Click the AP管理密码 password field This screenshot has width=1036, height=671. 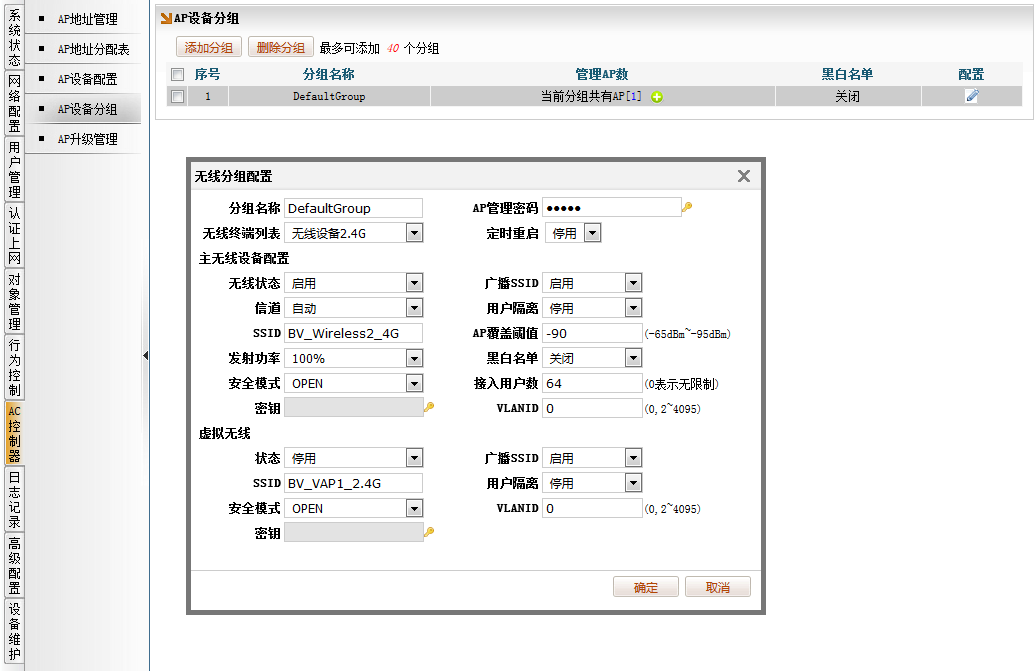click(x=612, y=207)
